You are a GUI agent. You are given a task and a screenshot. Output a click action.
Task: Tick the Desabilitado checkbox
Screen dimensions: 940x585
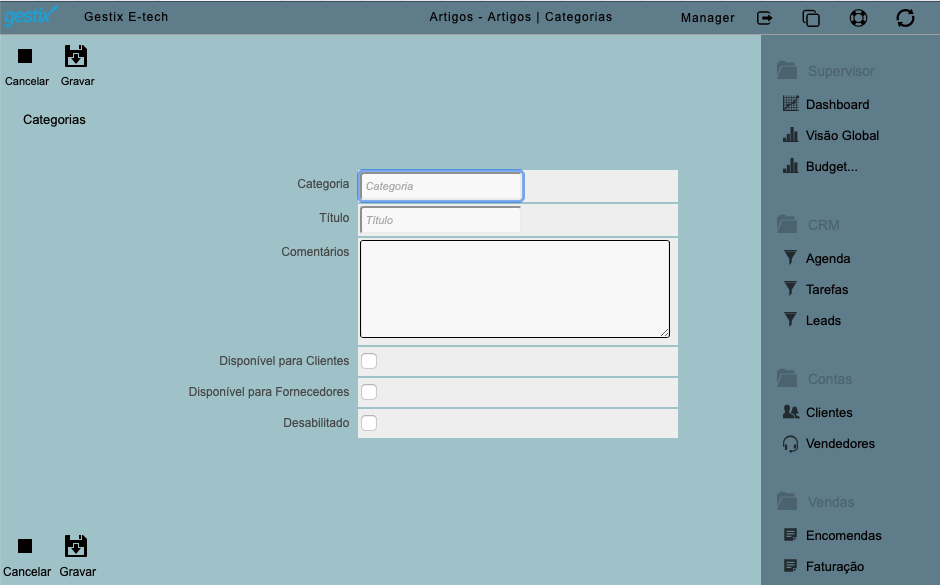coord(369,423)
